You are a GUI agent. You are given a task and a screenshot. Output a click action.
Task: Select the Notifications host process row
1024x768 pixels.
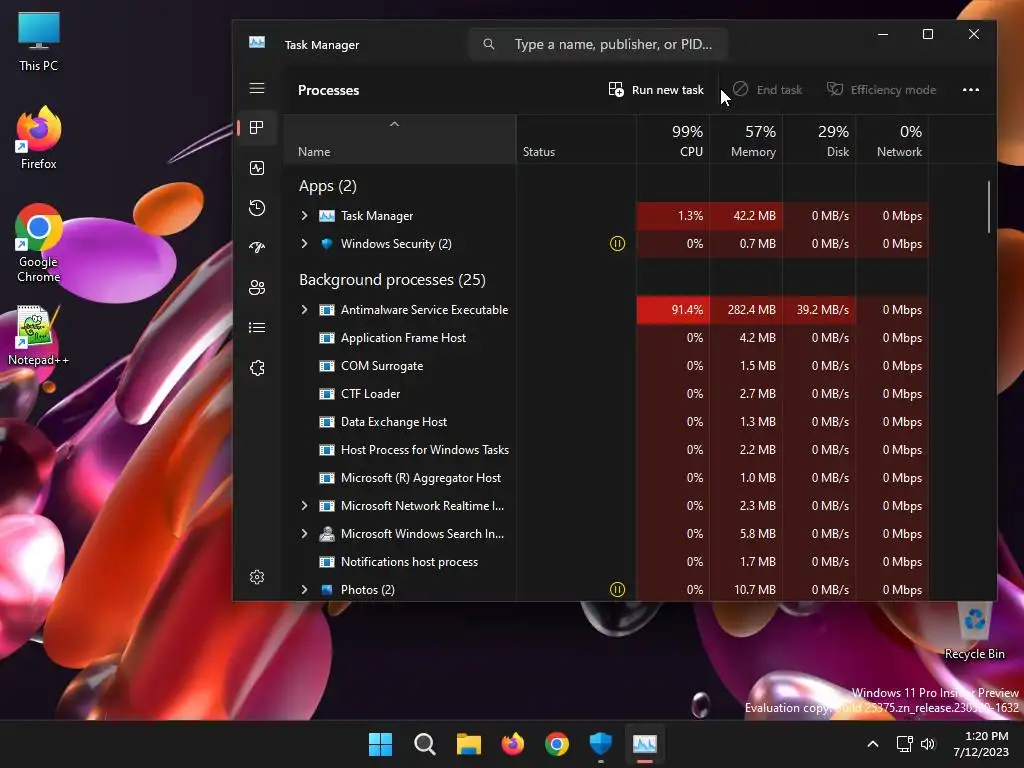point(606,562)
